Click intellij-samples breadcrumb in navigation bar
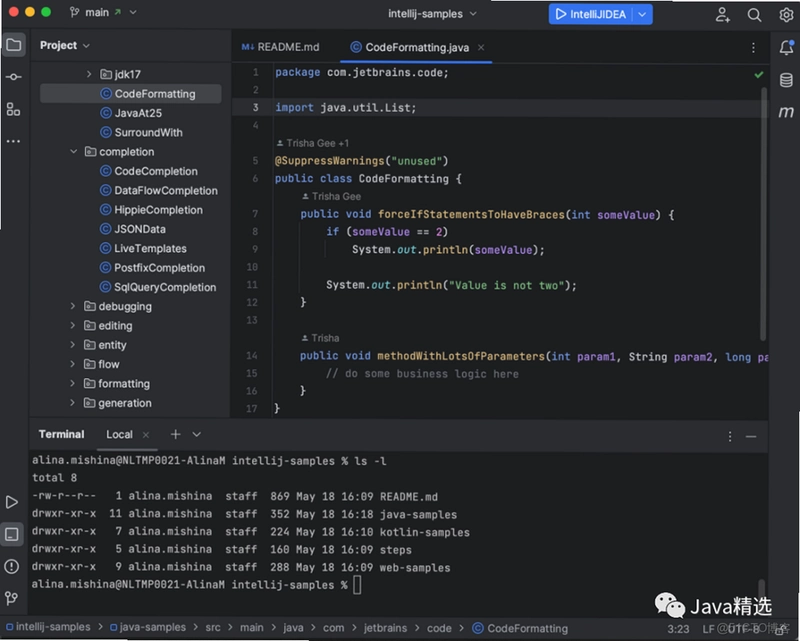 [x=48, y=627]
